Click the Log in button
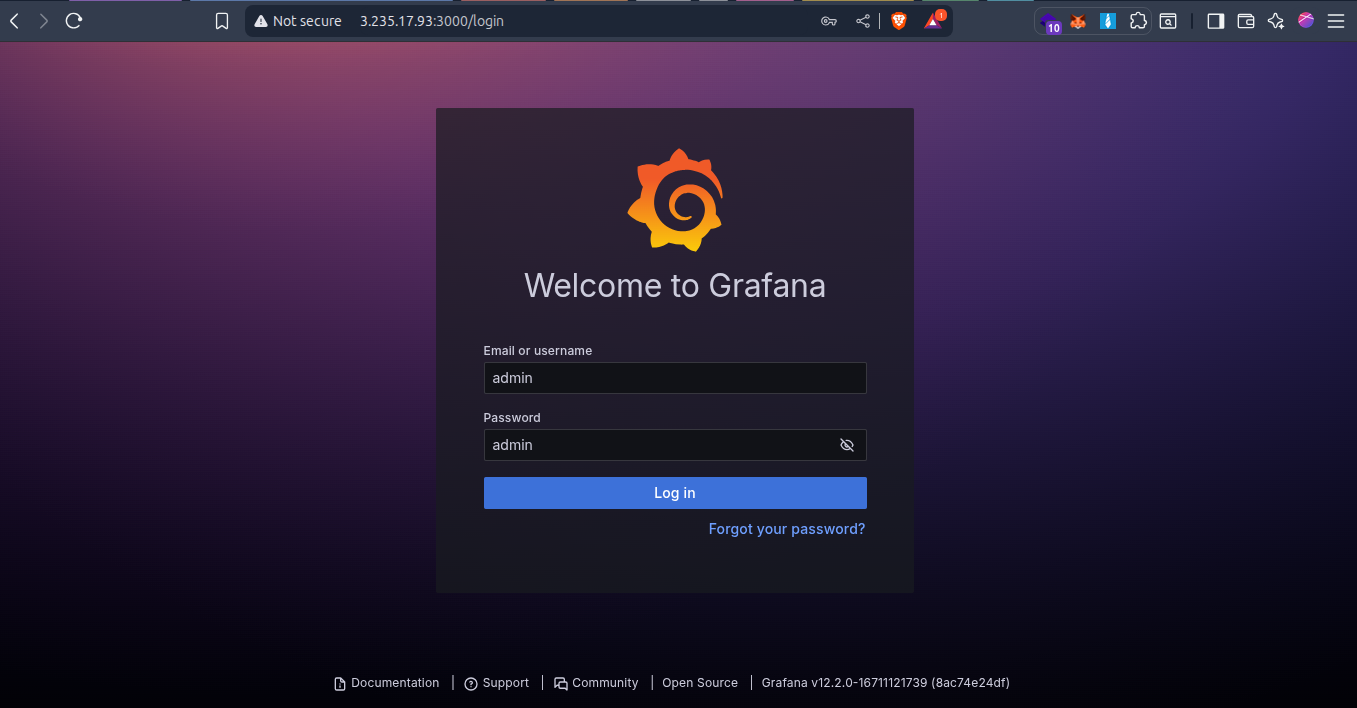 click(675, 493)
